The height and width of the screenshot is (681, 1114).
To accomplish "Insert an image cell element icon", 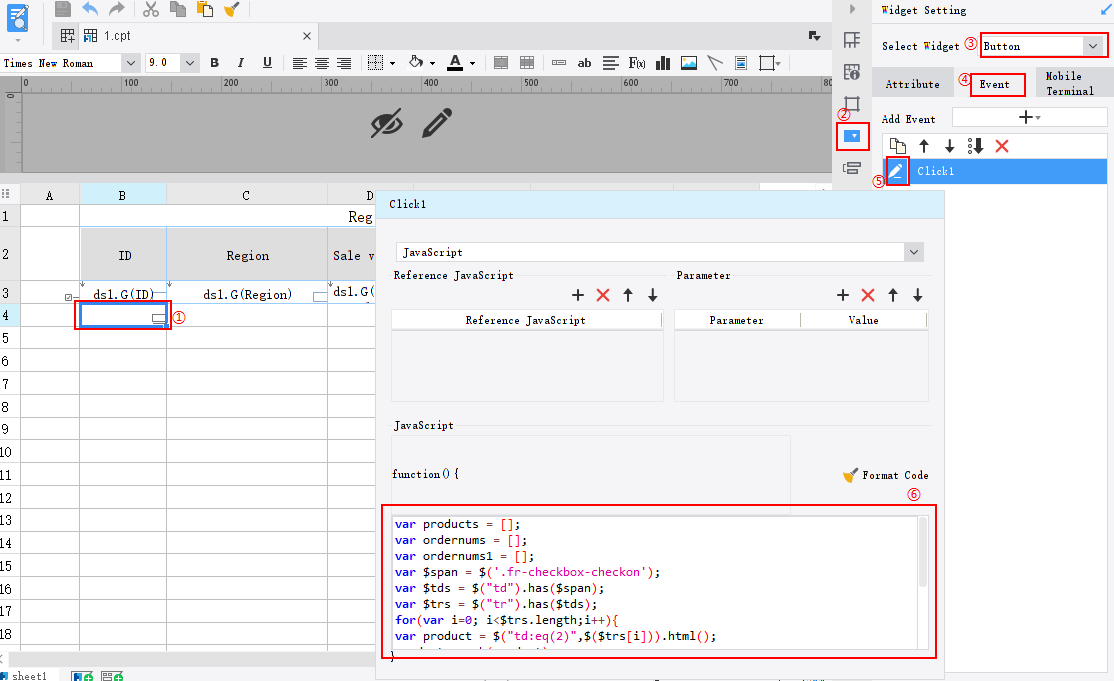I will (x=688, y=62).
